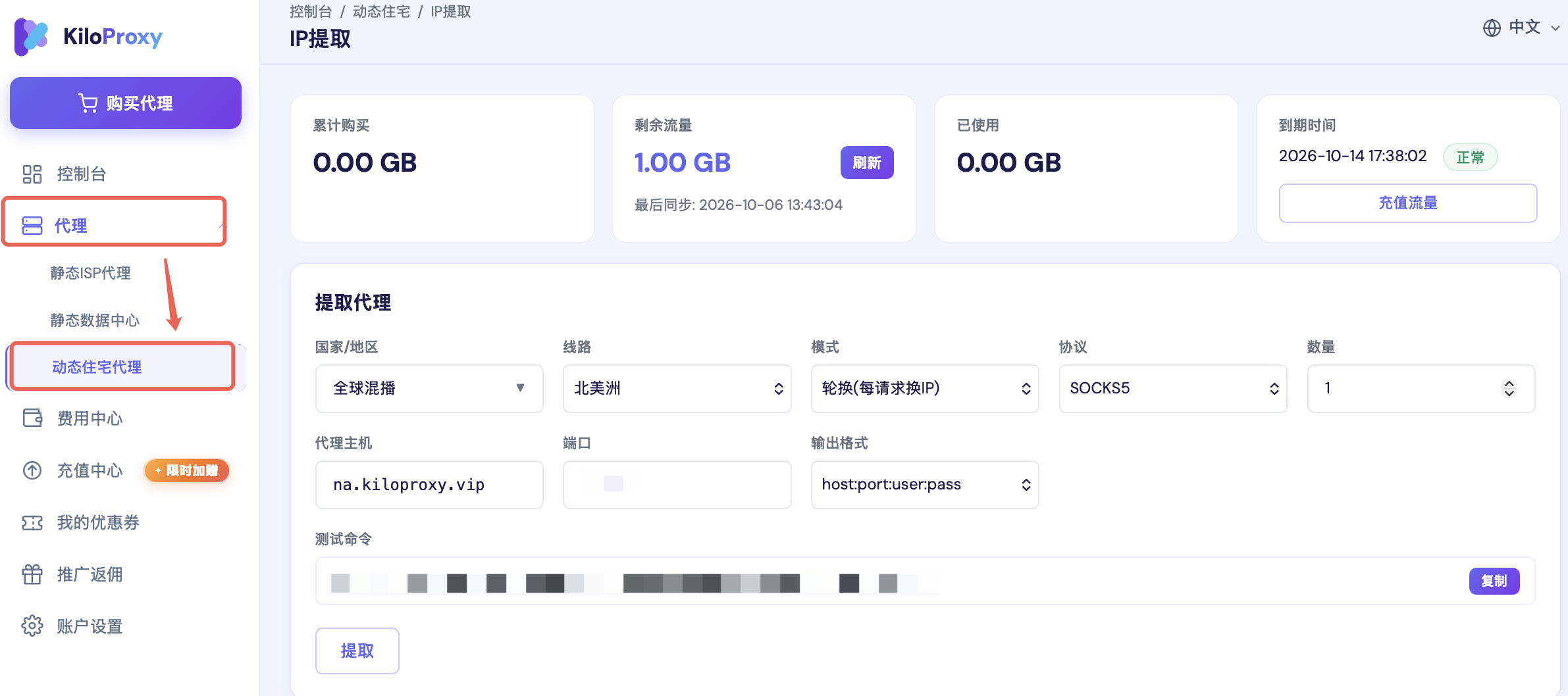Click the 动态住宅 breadcrumb link
This screenshot has width=1568, height=696.
381,11
